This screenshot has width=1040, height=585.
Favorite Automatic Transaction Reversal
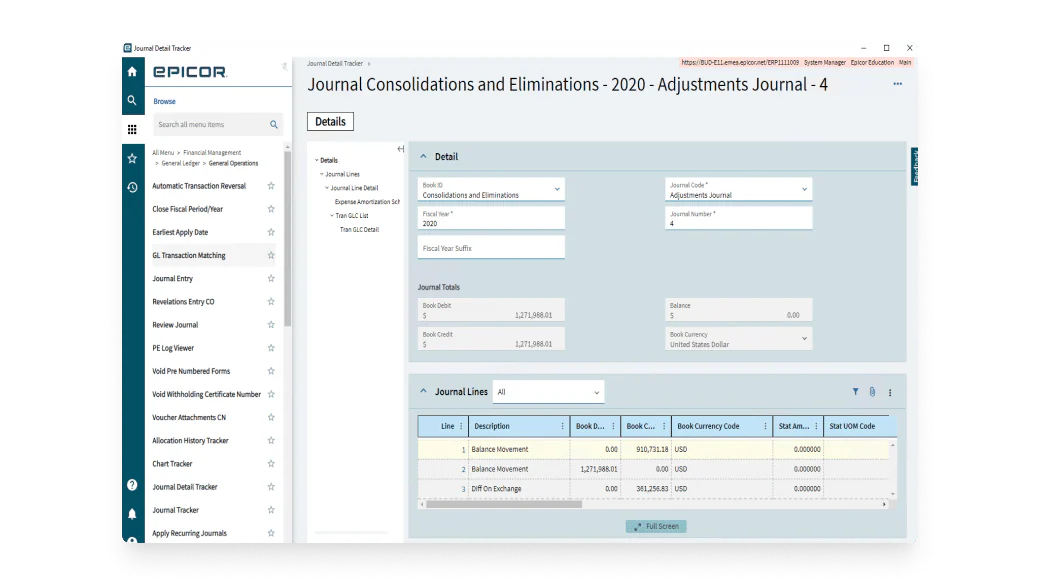pos(271,186)
